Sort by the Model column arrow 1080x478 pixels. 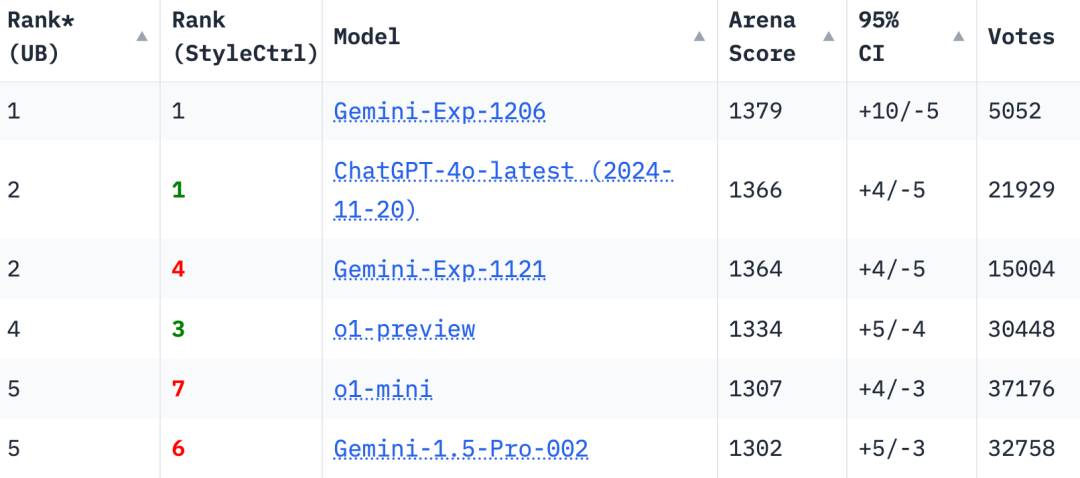tap(699, 37)
